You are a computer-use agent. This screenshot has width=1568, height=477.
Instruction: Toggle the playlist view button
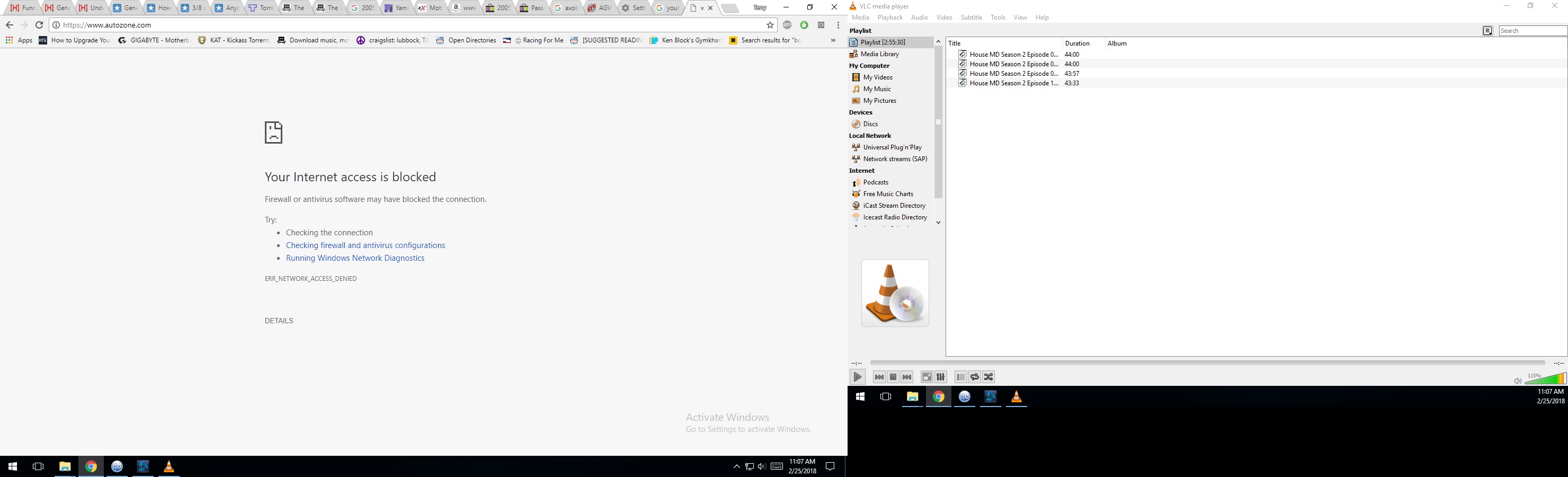(960, 377)
